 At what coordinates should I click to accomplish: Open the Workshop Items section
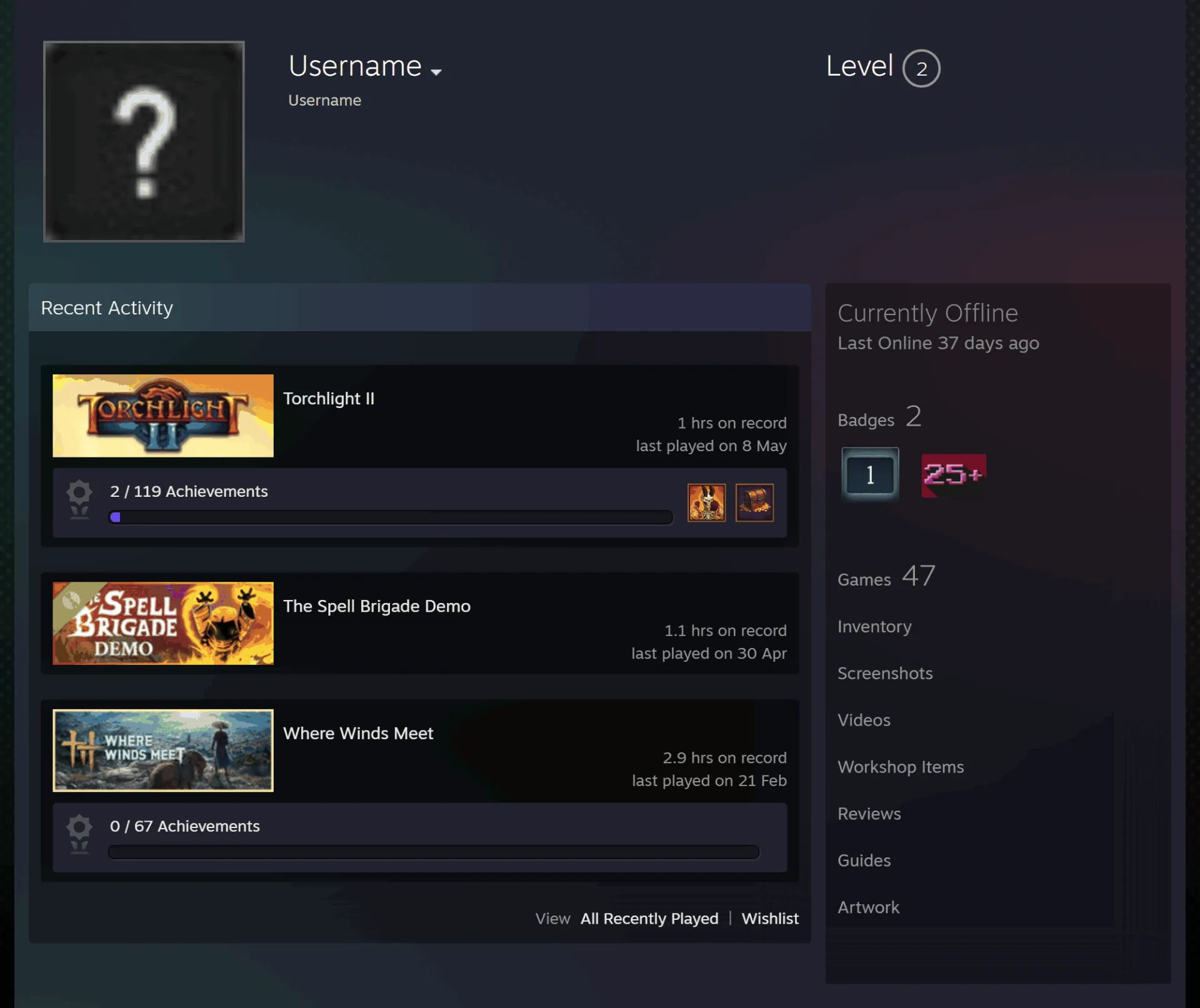tap(901, 767)
